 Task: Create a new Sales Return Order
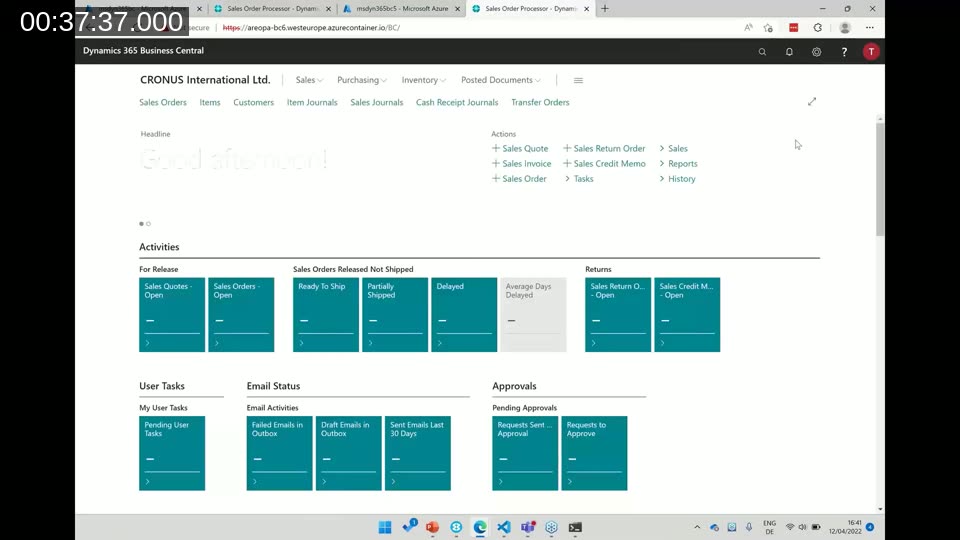604,148
